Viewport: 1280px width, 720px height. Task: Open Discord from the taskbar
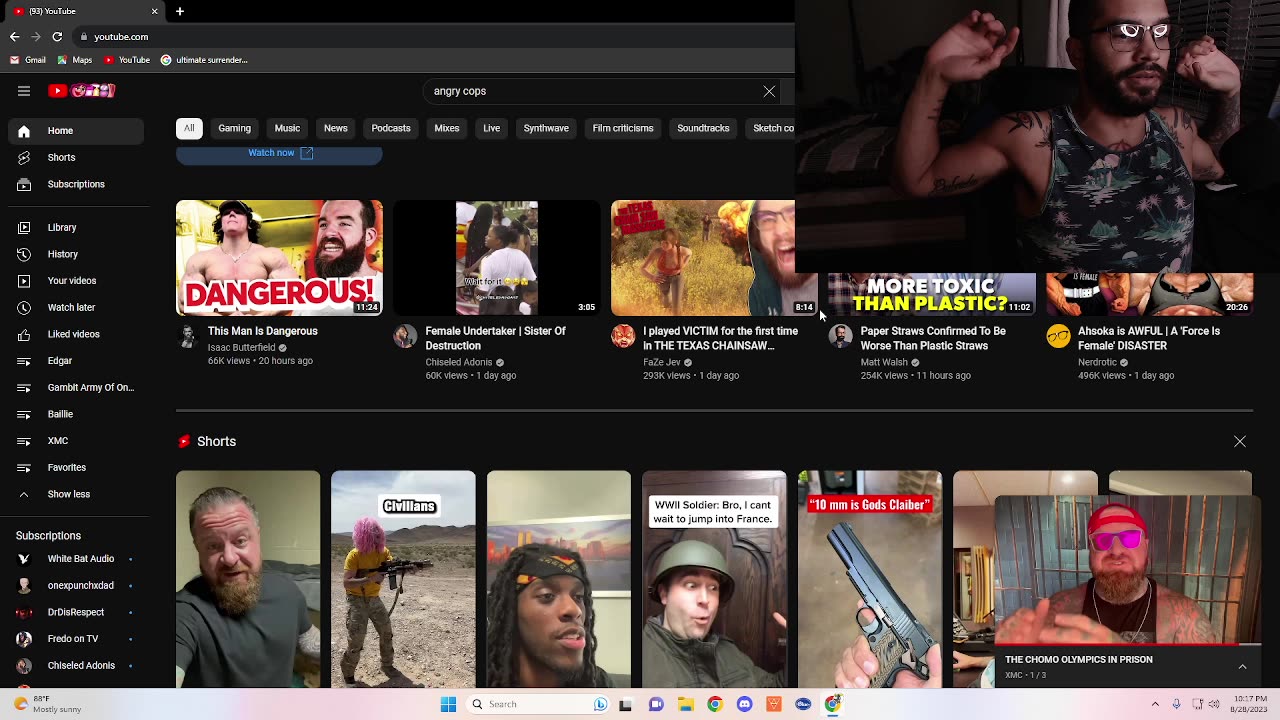point(744,704)
